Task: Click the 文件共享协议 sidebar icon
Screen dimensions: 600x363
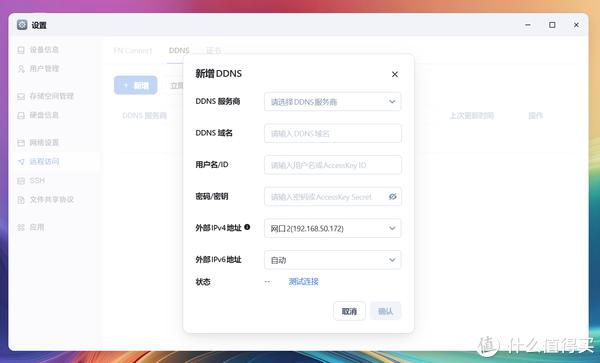Action: coord(21,200)
